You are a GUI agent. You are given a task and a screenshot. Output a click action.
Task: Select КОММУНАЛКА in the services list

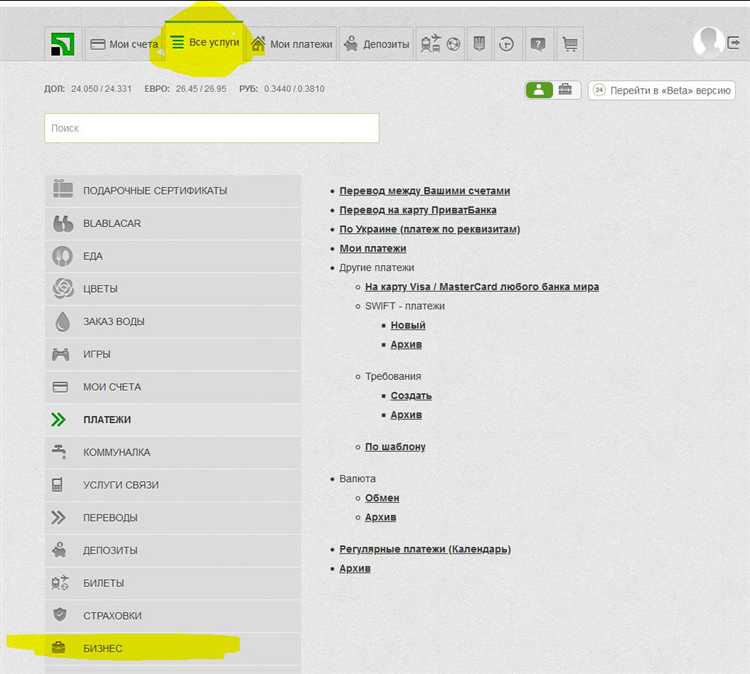click(x=173, y=452)
